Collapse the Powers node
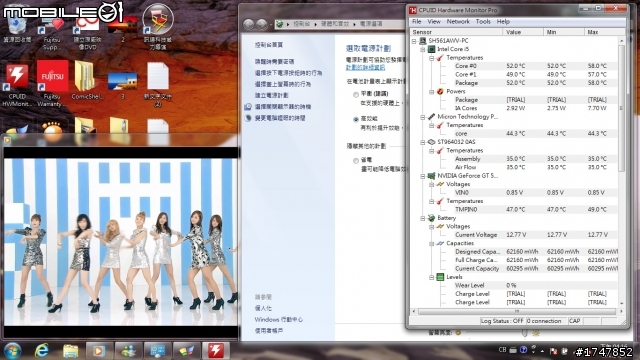Image resolution: width=640 pixels, height=360 pixels. [431, 92]
